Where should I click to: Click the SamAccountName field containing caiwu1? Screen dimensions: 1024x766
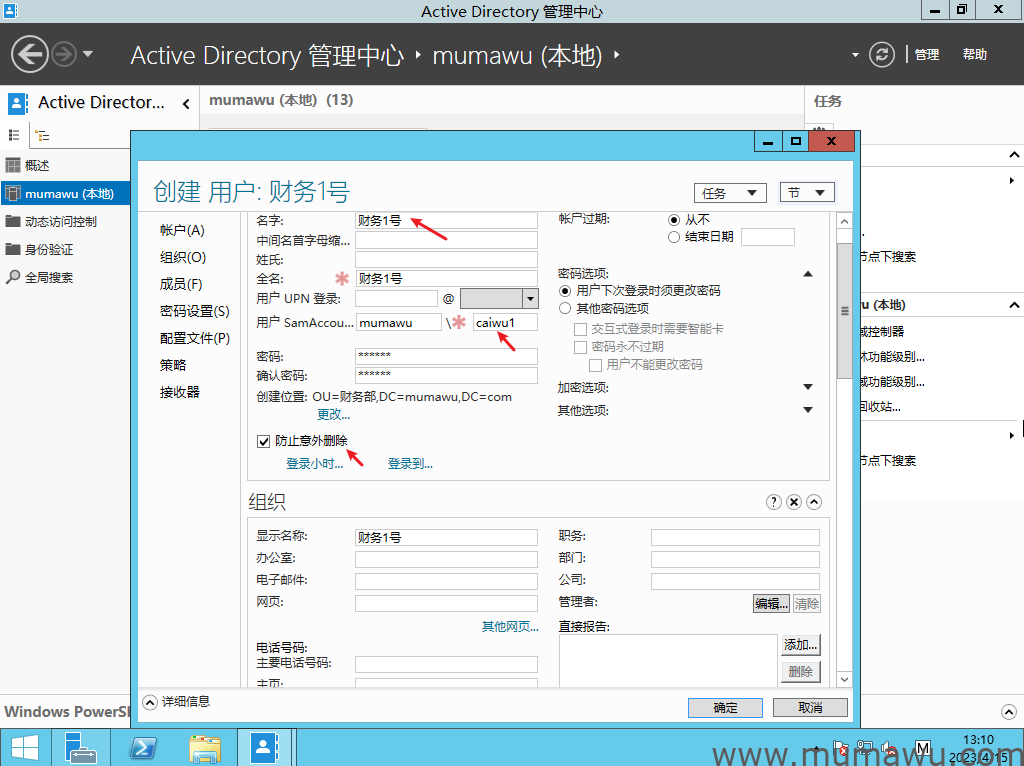coord(505,322)
